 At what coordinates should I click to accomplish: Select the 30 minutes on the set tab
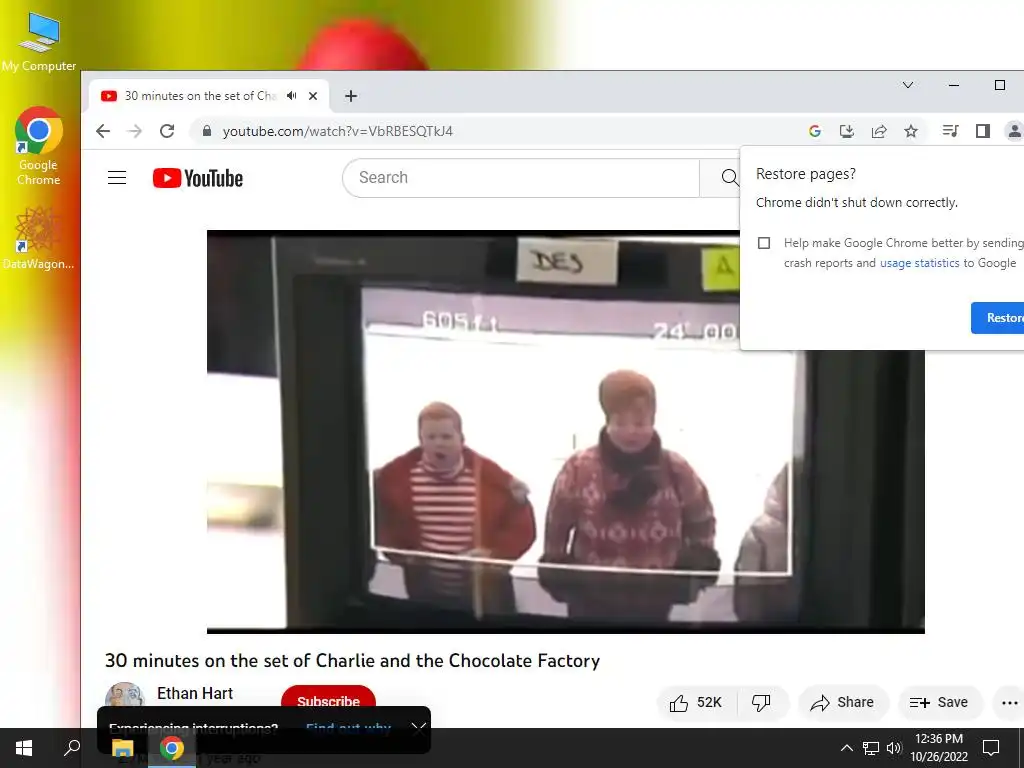click(x=208, y=96)
